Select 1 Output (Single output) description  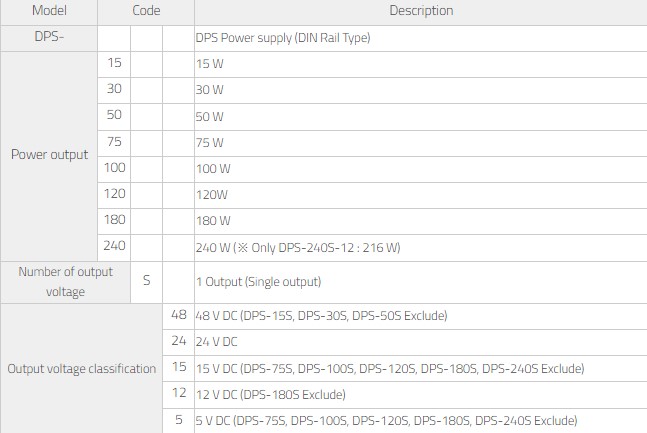click(258, 282)
